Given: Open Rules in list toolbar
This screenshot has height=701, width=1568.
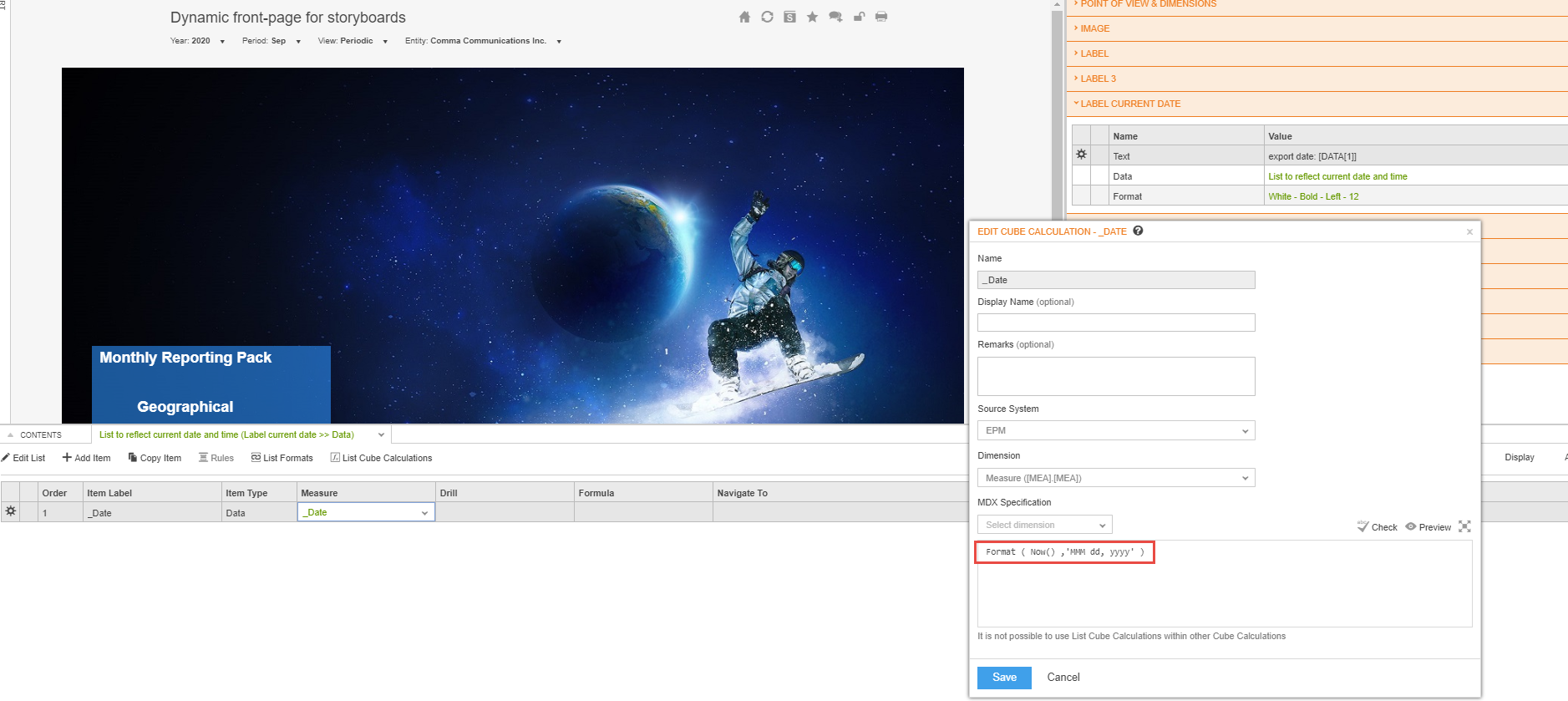Looking at the screenshot, I should [216, 458].
